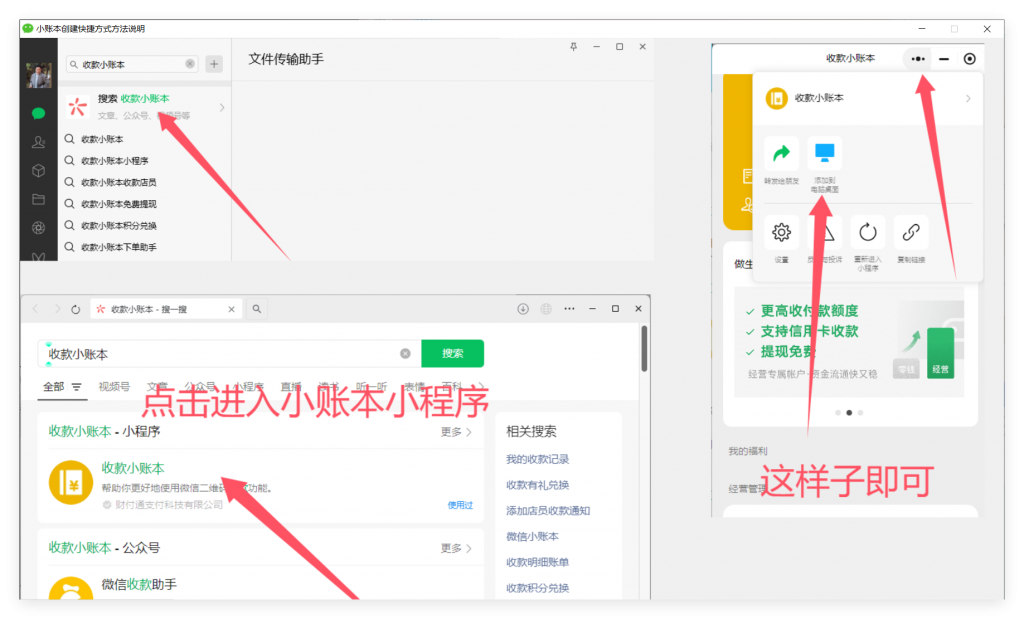Image resolution: width=1024 pixels, height=619 pixels.
Task: Expand search results via the right arrow chevron
Action: point(224,105)
